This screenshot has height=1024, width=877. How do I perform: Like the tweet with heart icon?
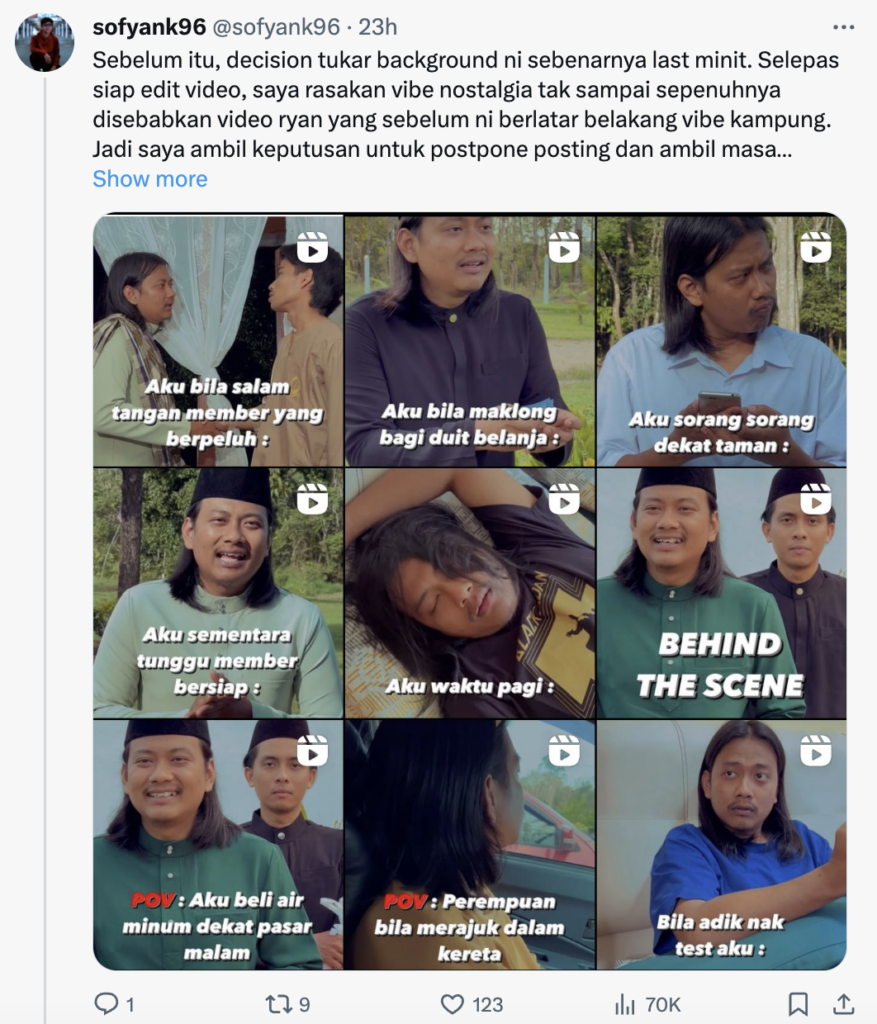coord(452,1004)
